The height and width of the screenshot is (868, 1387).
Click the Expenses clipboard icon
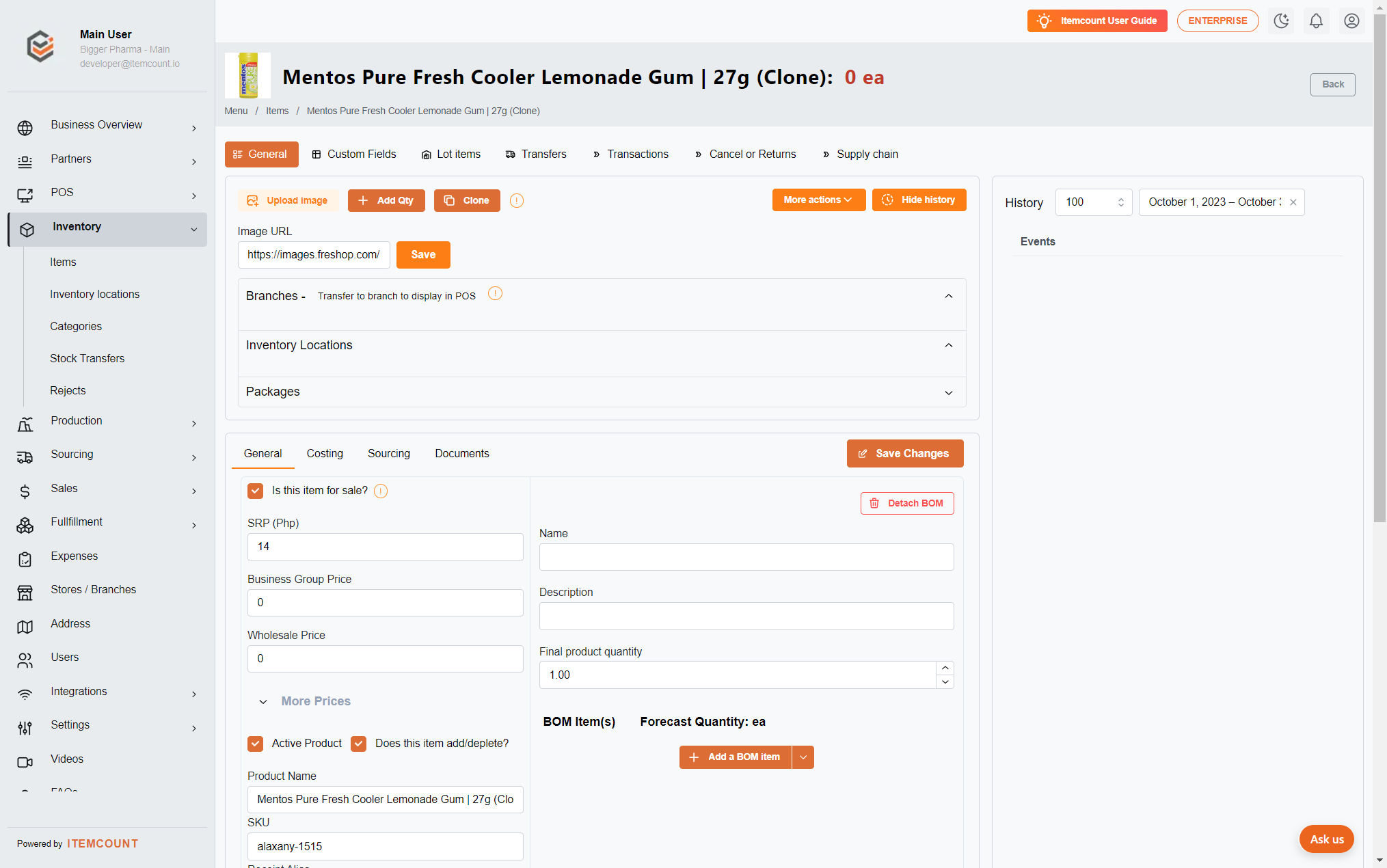pos(25,559)
